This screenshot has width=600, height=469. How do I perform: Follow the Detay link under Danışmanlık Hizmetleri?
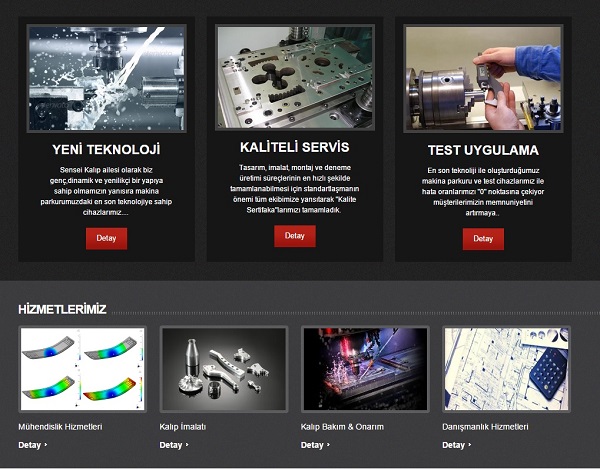click(457, 445)
